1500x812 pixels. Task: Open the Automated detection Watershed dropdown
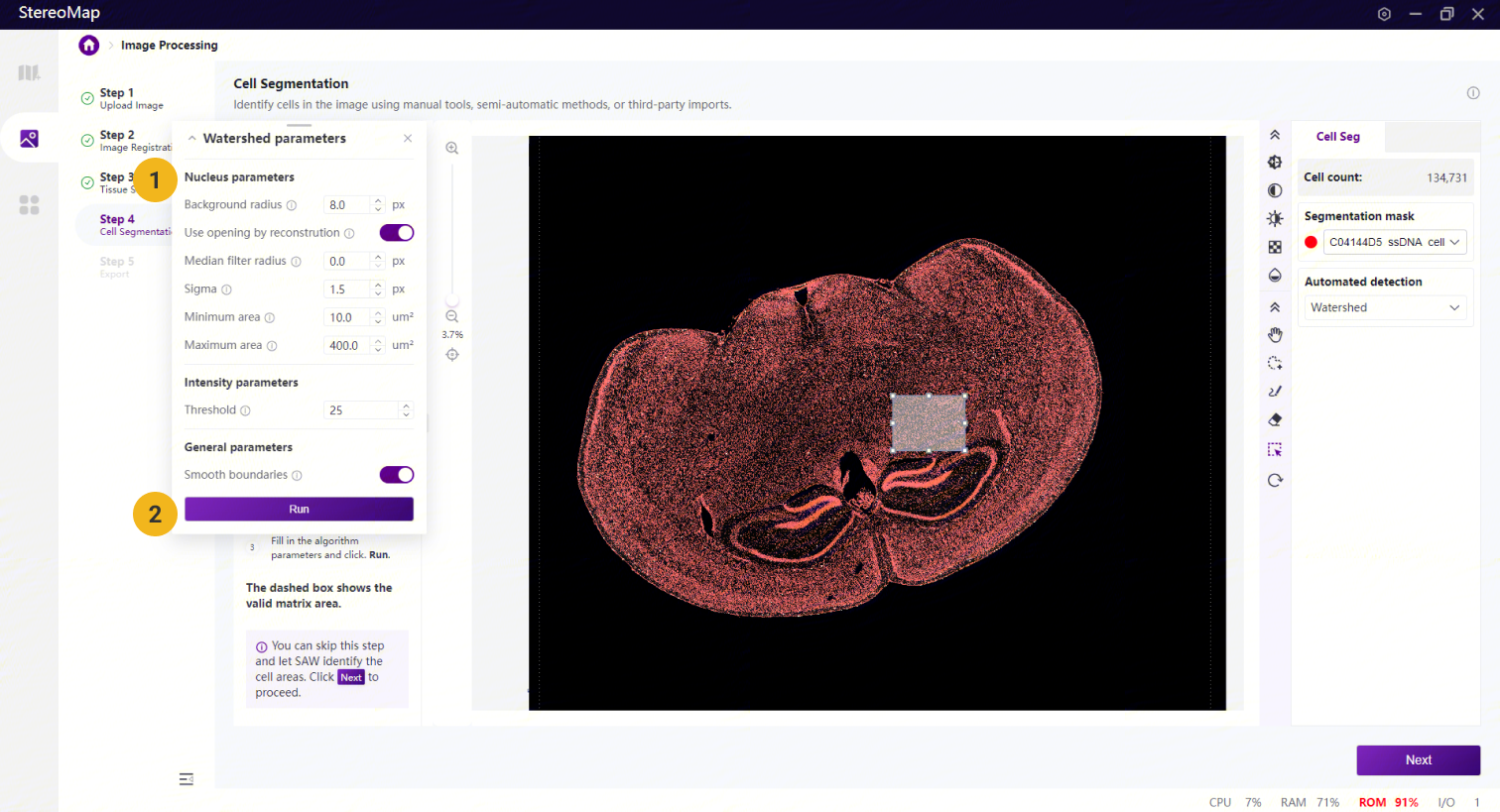[1384, 307]
